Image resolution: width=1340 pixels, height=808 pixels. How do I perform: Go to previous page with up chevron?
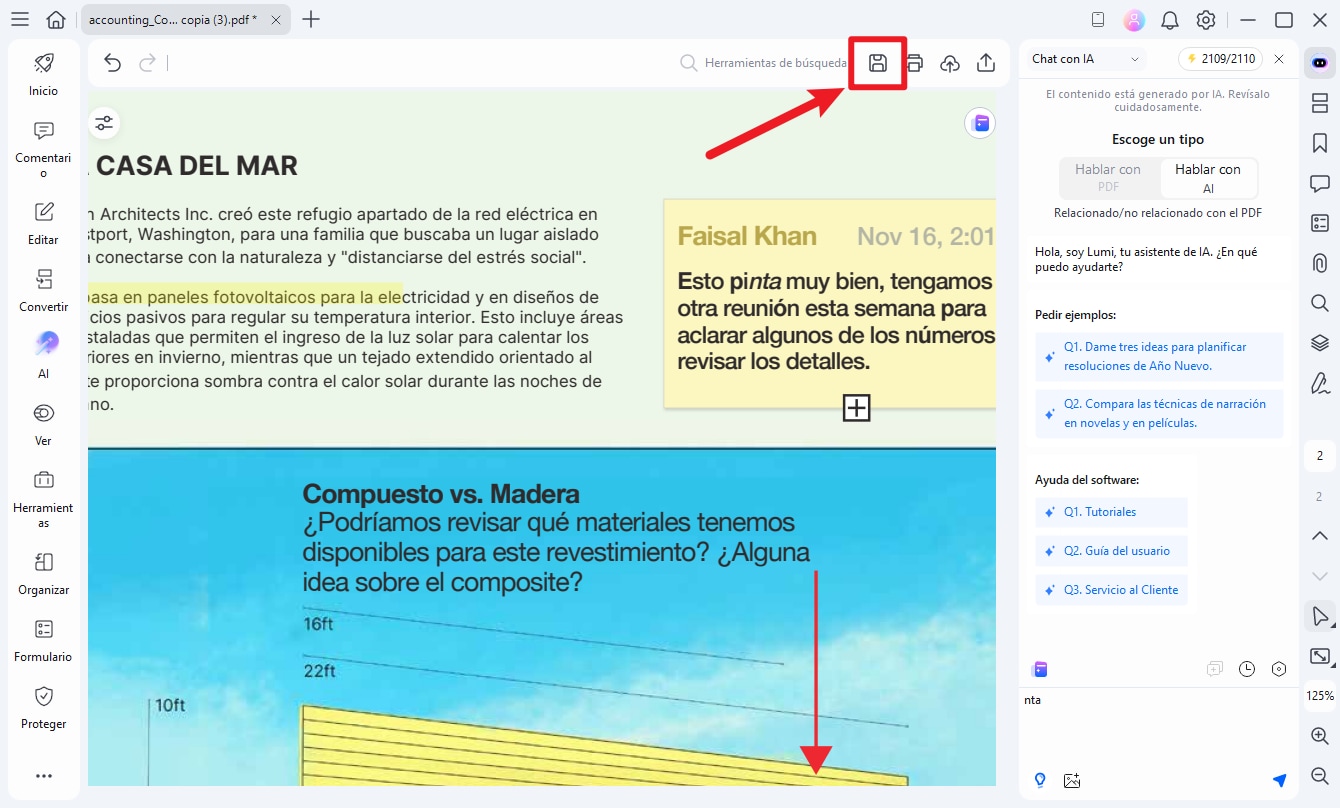[1319, 536]
